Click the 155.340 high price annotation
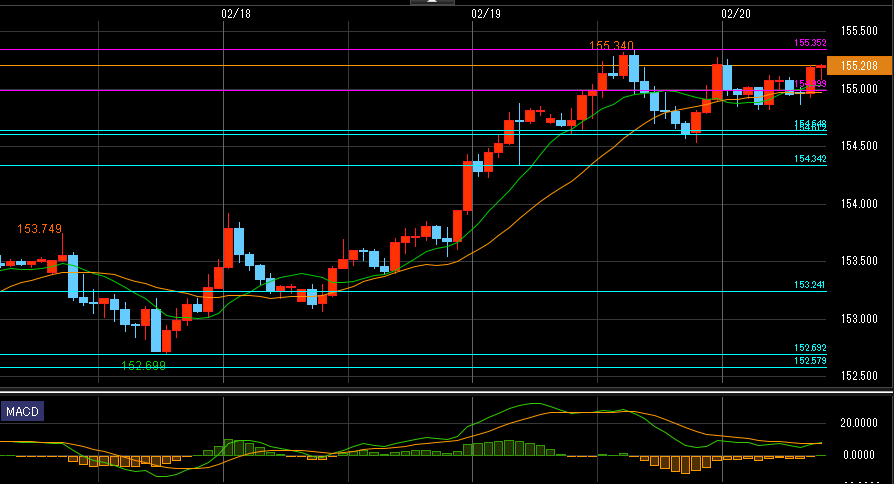Viewport: 894px width, 484px height. [x=611, y=46]
